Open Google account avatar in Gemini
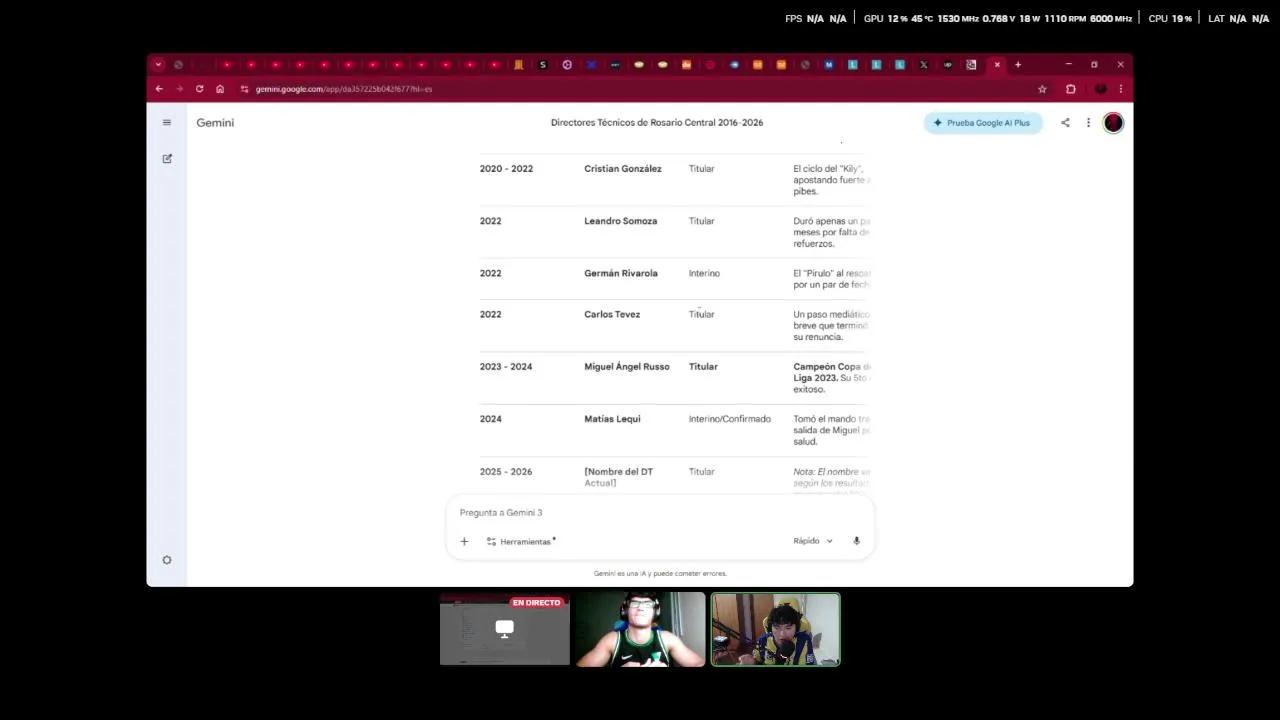1280x720 pixels. pyautogui.click(x=1113, y=123)
